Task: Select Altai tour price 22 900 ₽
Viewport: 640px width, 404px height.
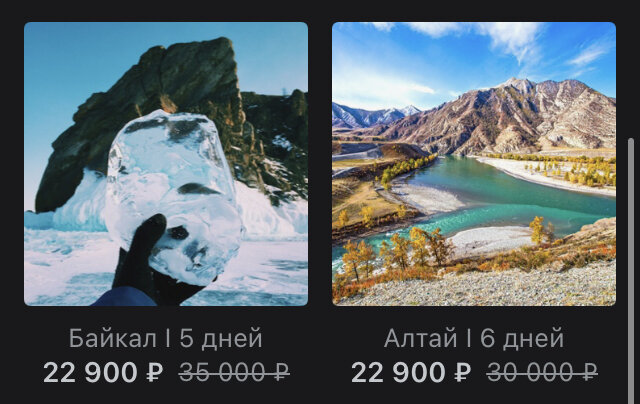Action: tap(411, 372)
